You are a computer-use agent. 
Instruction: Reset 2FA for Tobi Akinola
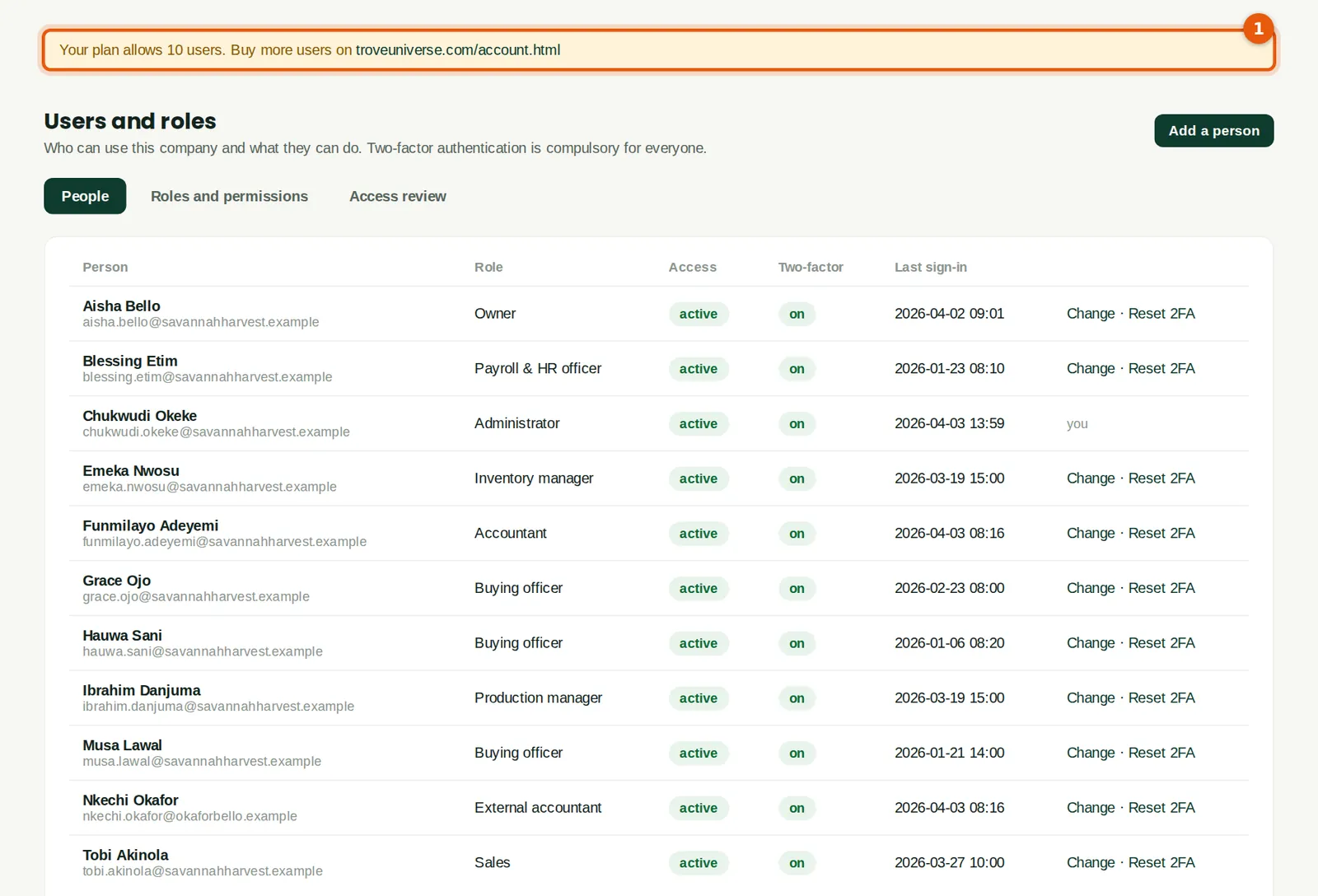pos(1161,863)
